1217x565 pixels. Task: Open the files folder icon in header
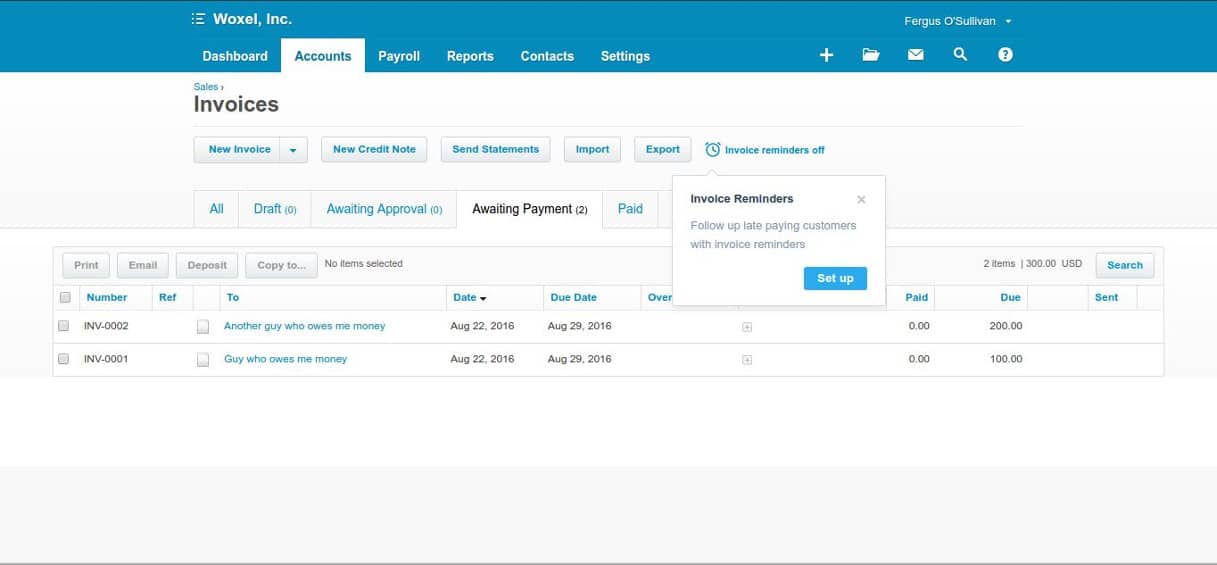871,55
